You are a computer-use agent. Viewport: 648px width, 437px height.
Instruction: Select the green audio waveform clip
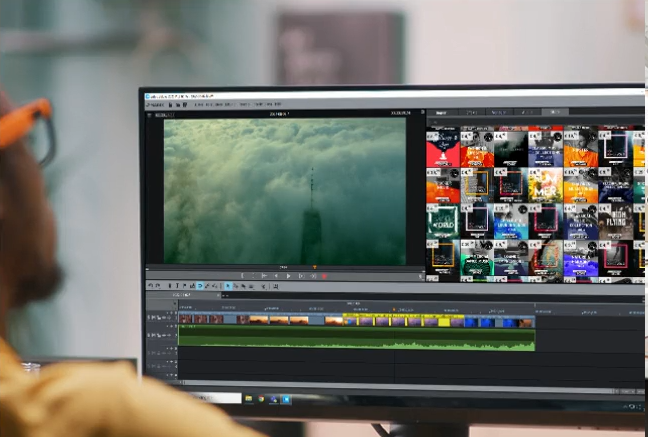[357, 338]
